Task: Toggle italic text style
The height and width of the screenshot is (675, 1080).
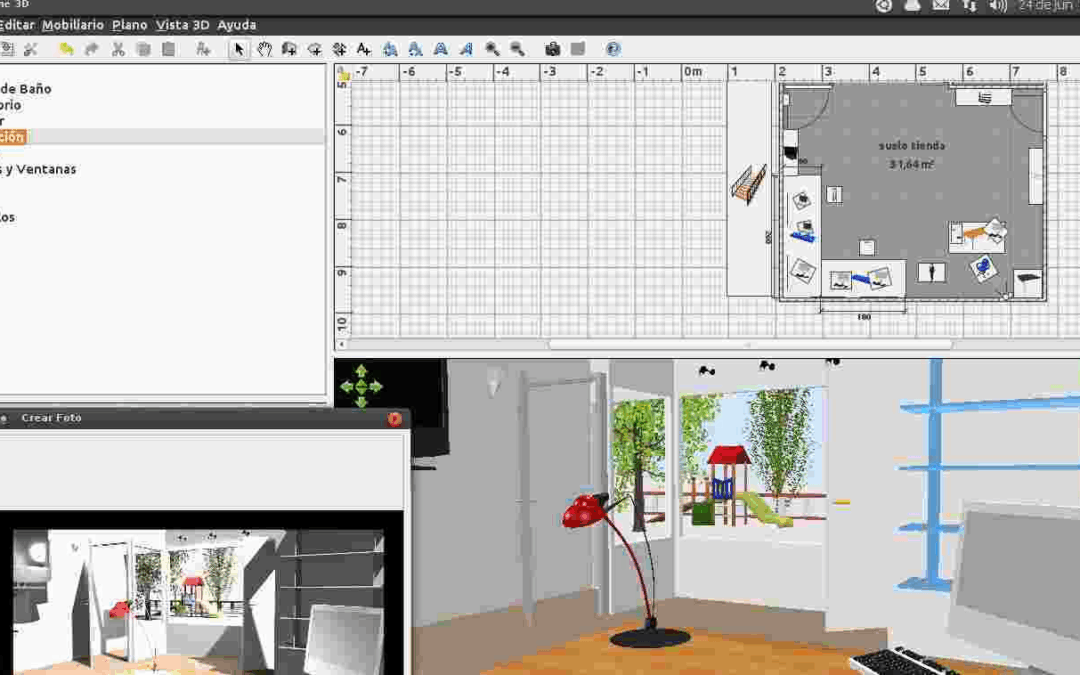Action: pyautogui.click(x=466, y=49)
